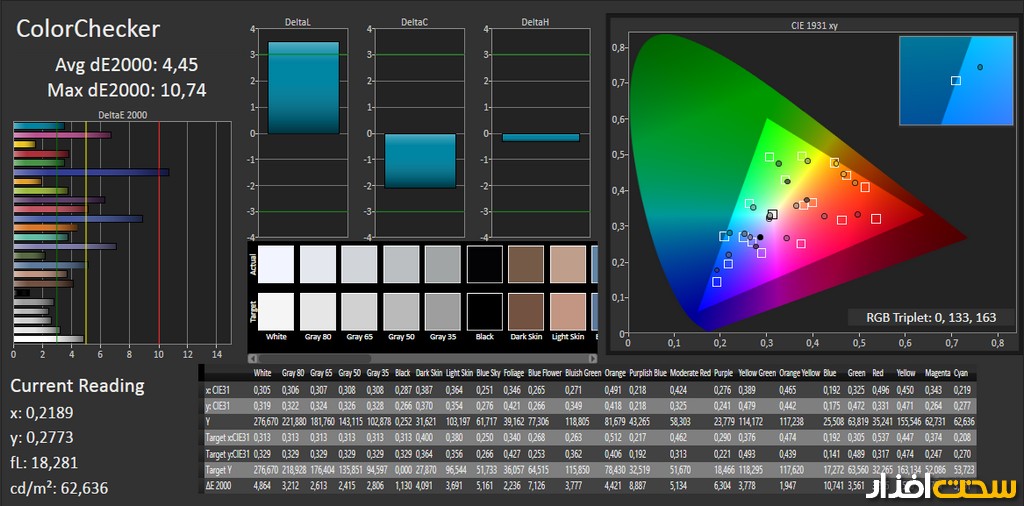This screenshot has height=506, width=1024.
Task: Select the Target Light Skin swatch
Action: click(x=568, y=311)
